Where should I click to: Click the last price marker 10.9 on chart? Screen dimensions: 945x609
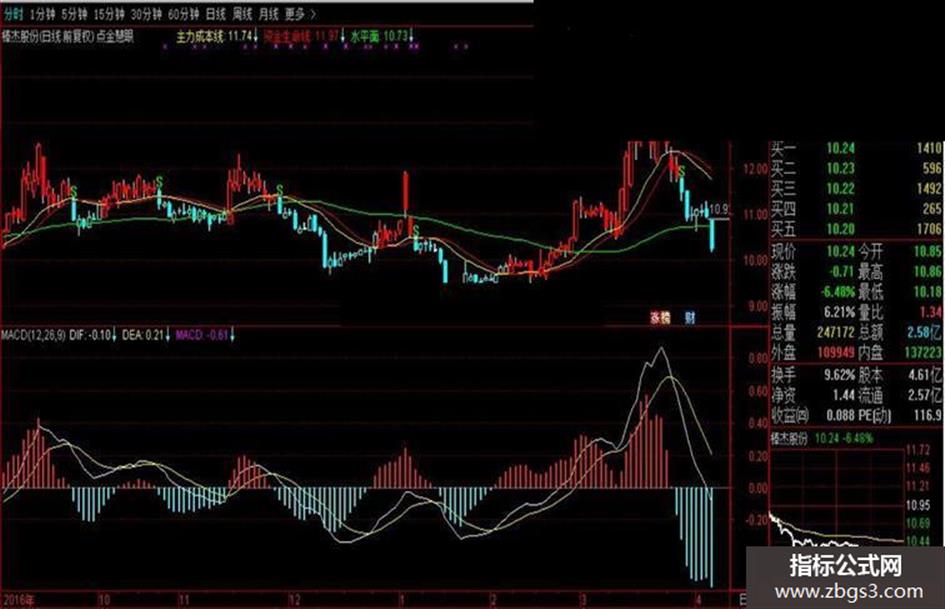(x=719, y=210)
